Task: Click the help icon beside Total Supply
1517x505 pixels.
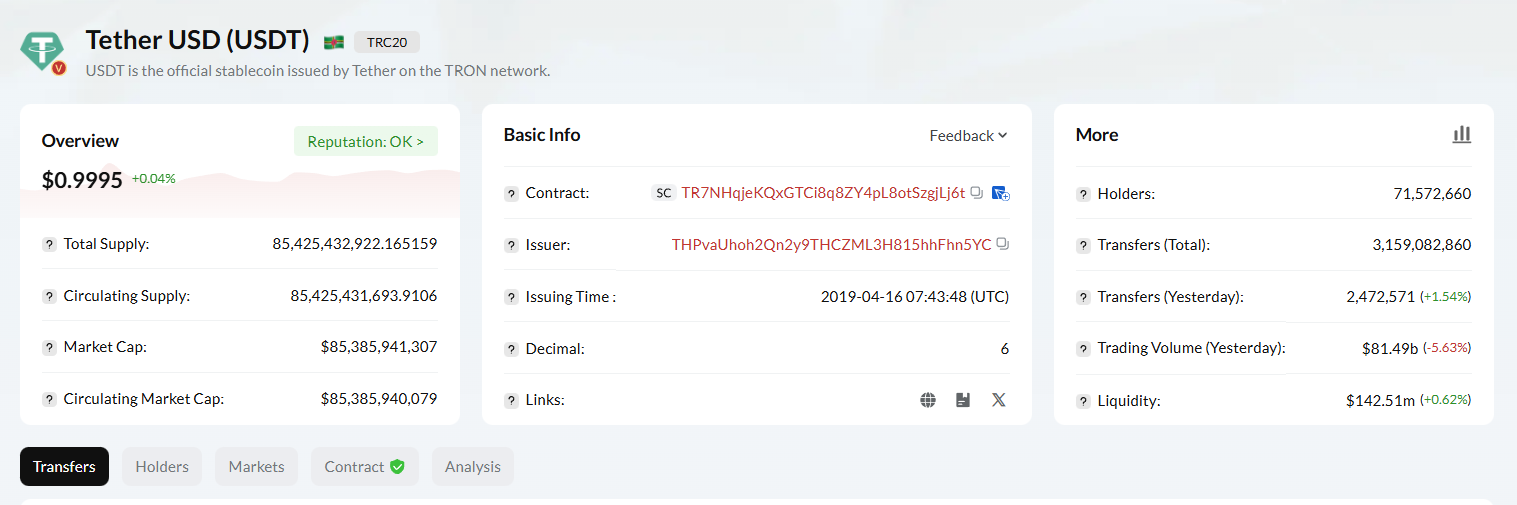Action: click(x=49, y=244)
